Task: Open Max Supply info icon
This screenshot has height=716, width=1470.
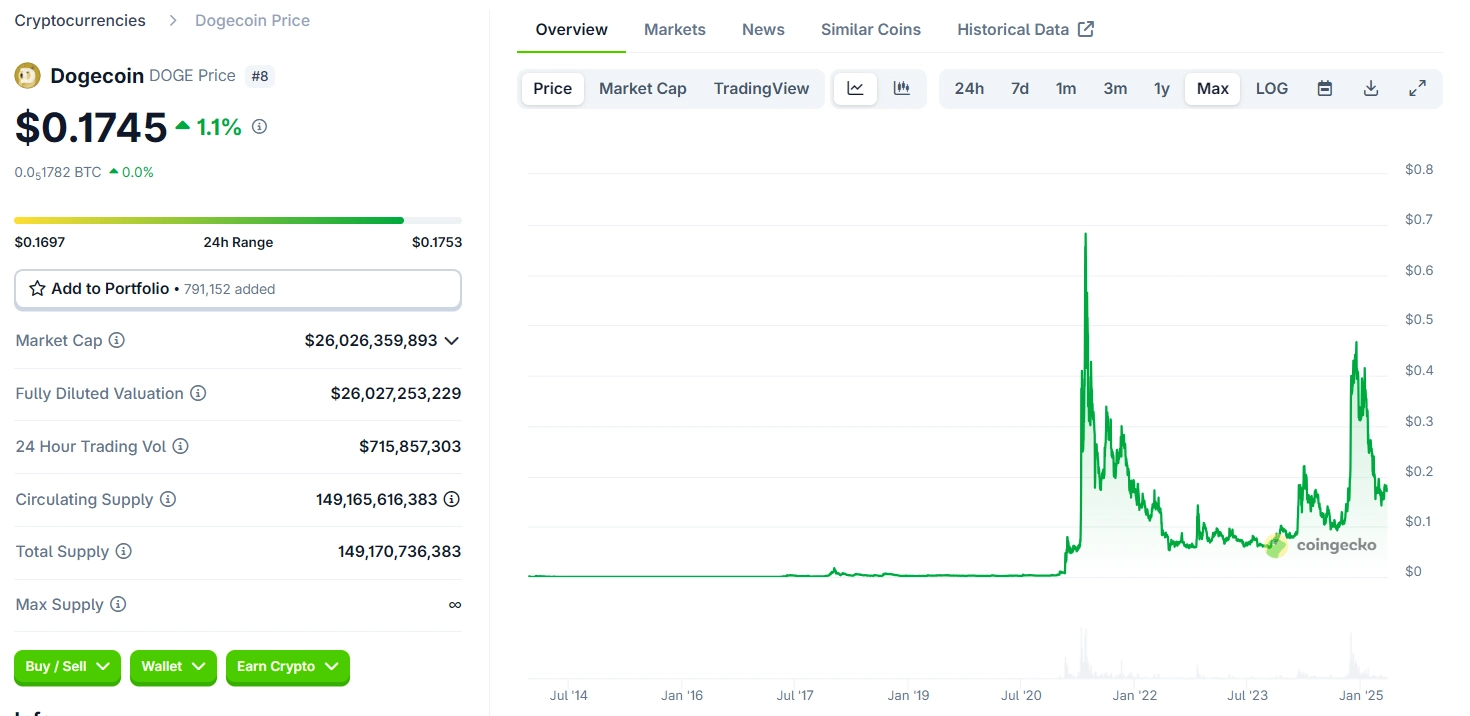Action: click(x=118, y=604)
